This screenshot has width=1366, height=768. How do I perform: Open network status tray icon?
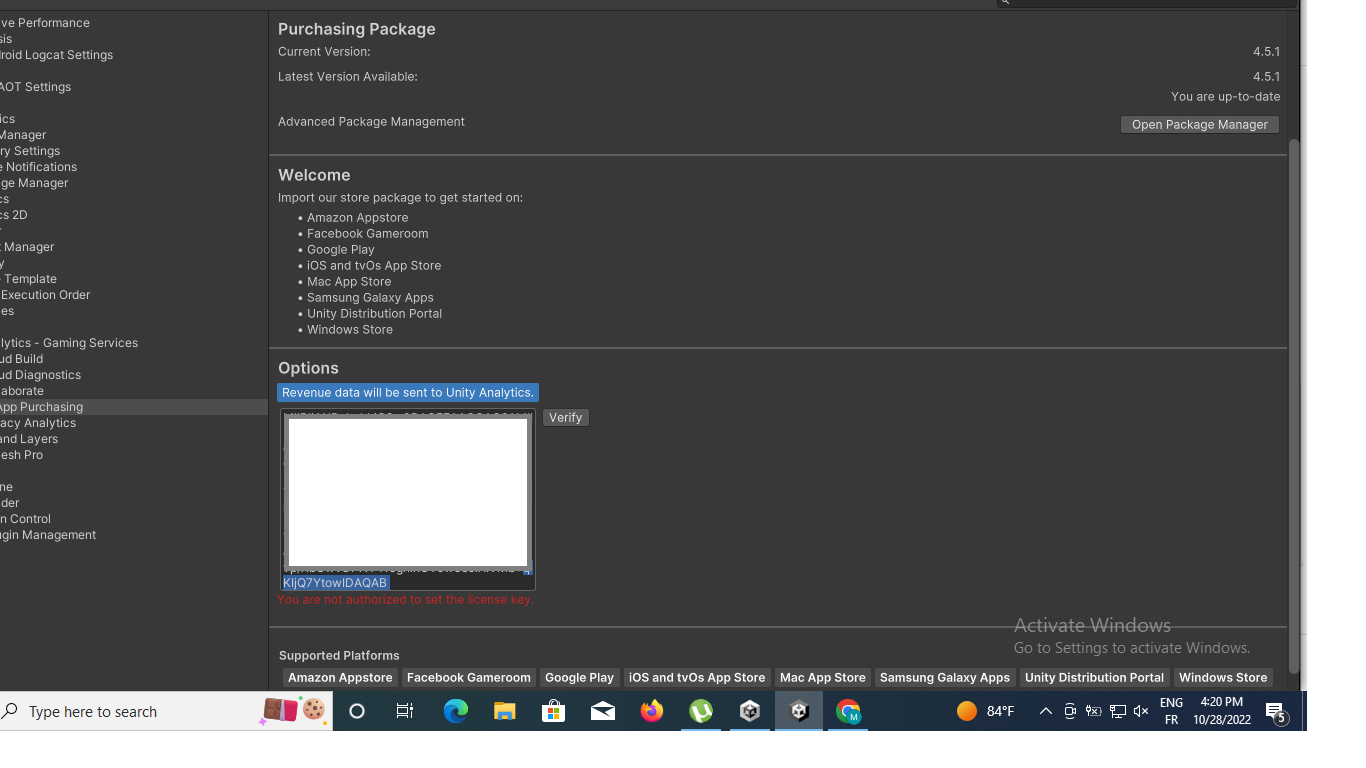[x=1118, y=711]
